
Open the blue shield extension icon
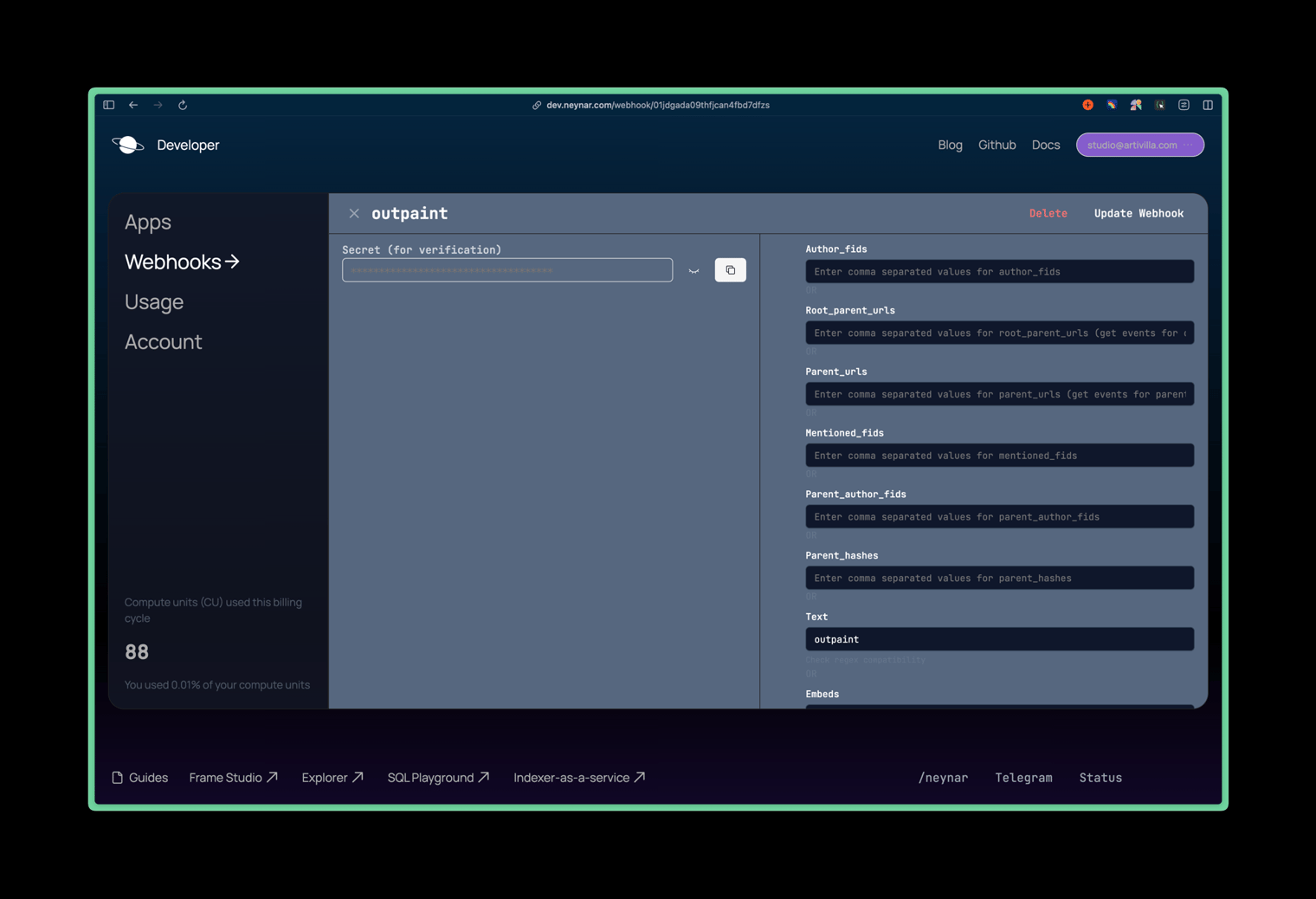point(1112,105)
